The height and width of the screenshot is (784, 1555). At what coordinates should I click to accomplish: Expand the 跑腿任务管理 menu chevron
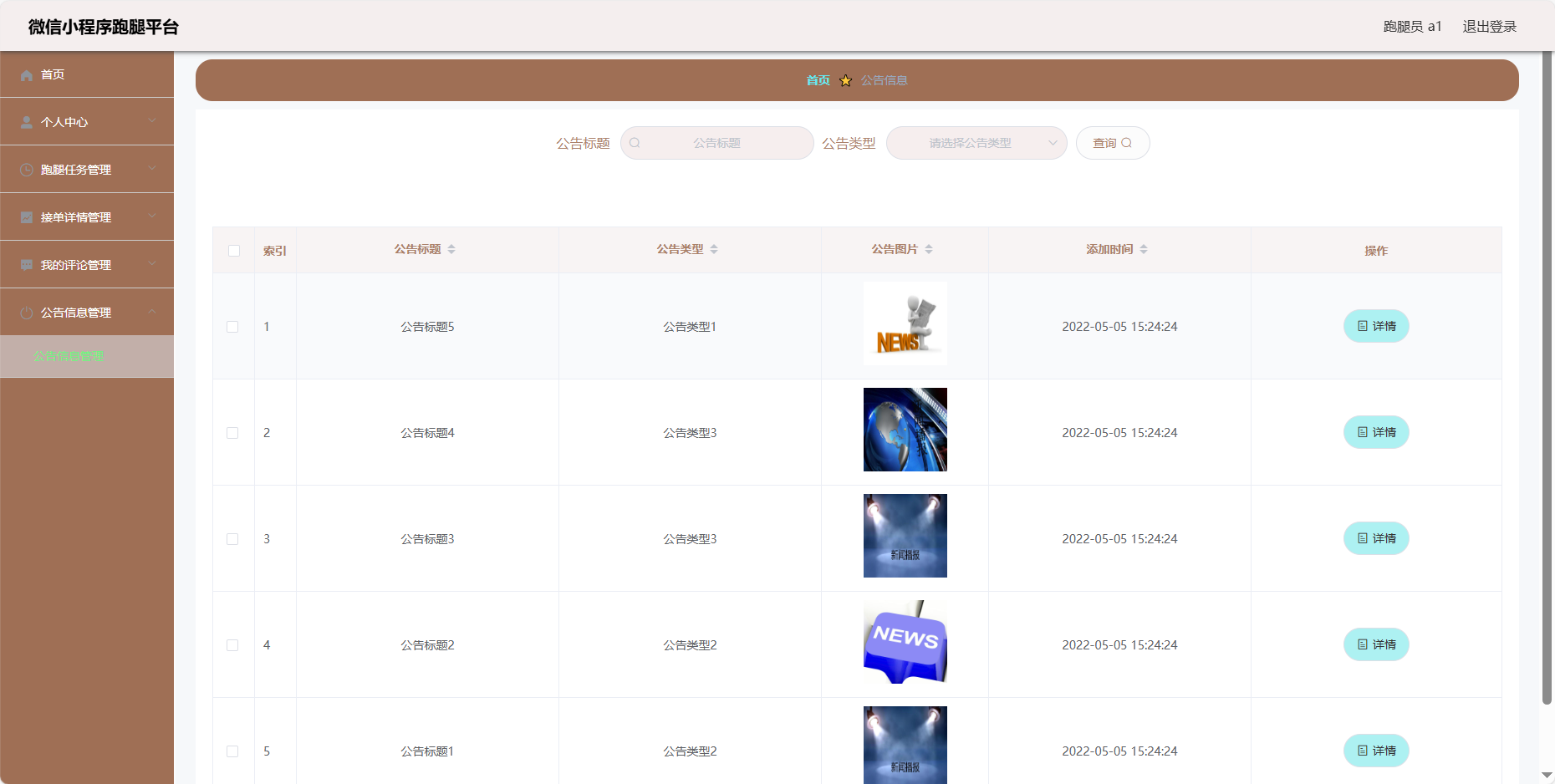point(152,169)
